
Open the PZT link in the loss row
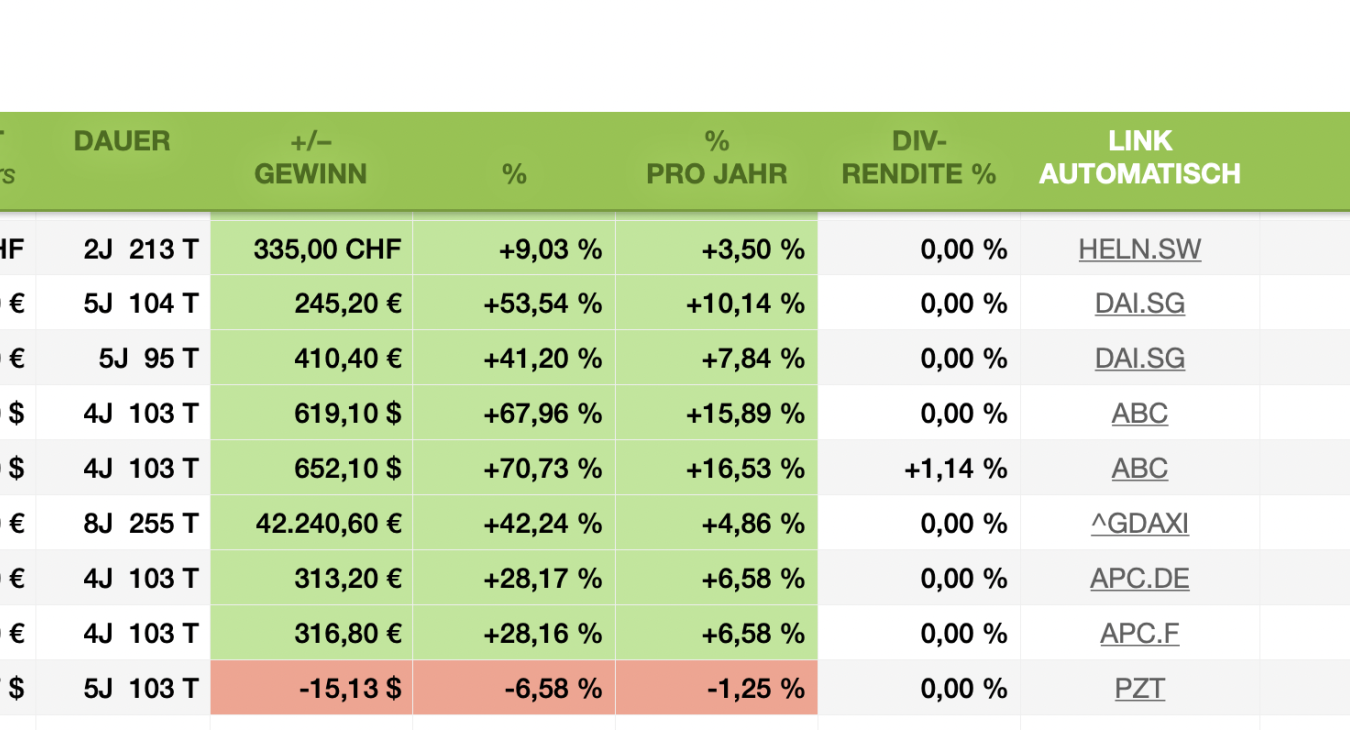coord(1140,688)
